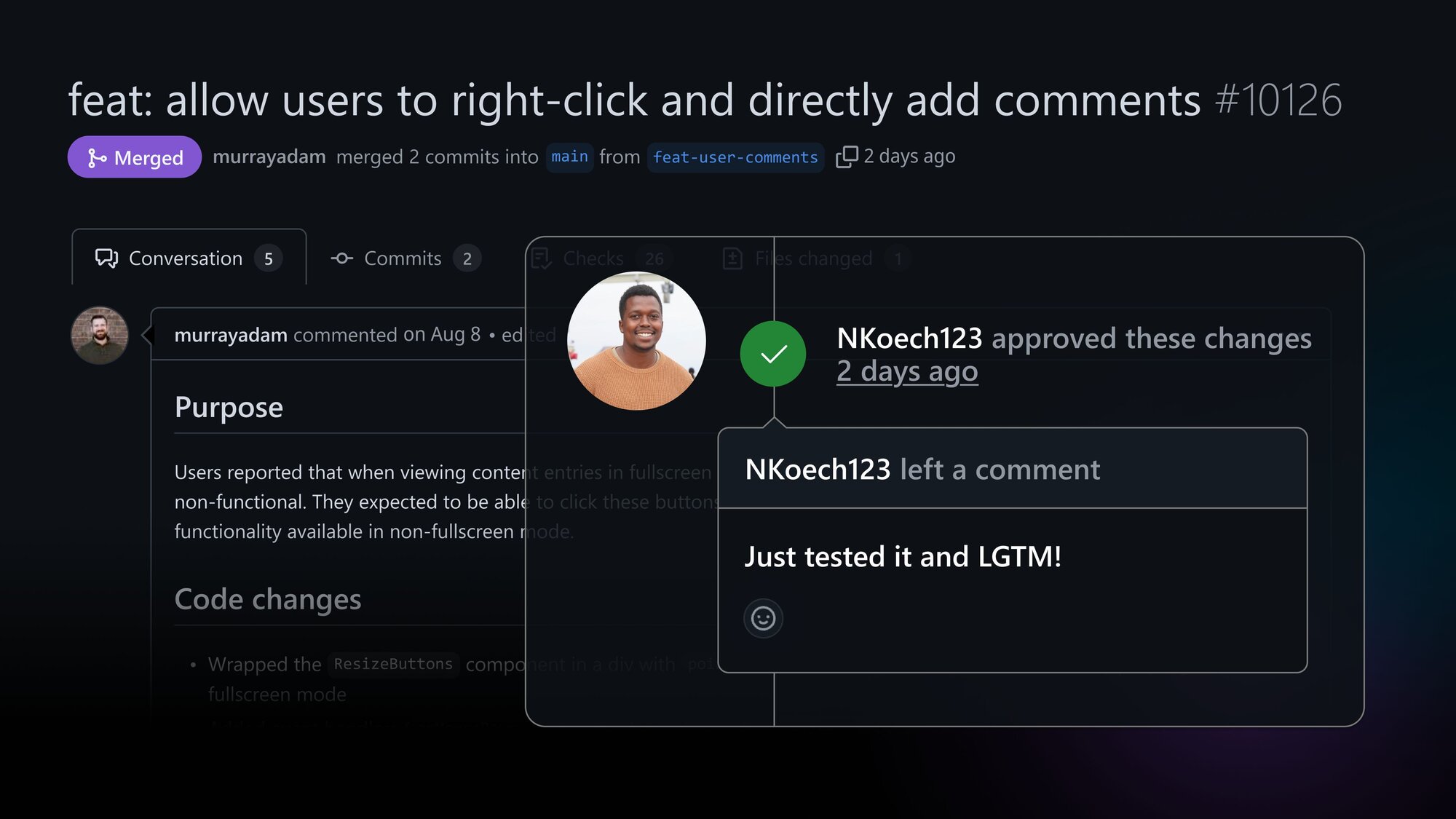1456x819 pixels.
Task: Open the Conversation tab
Action: (189, 258)
